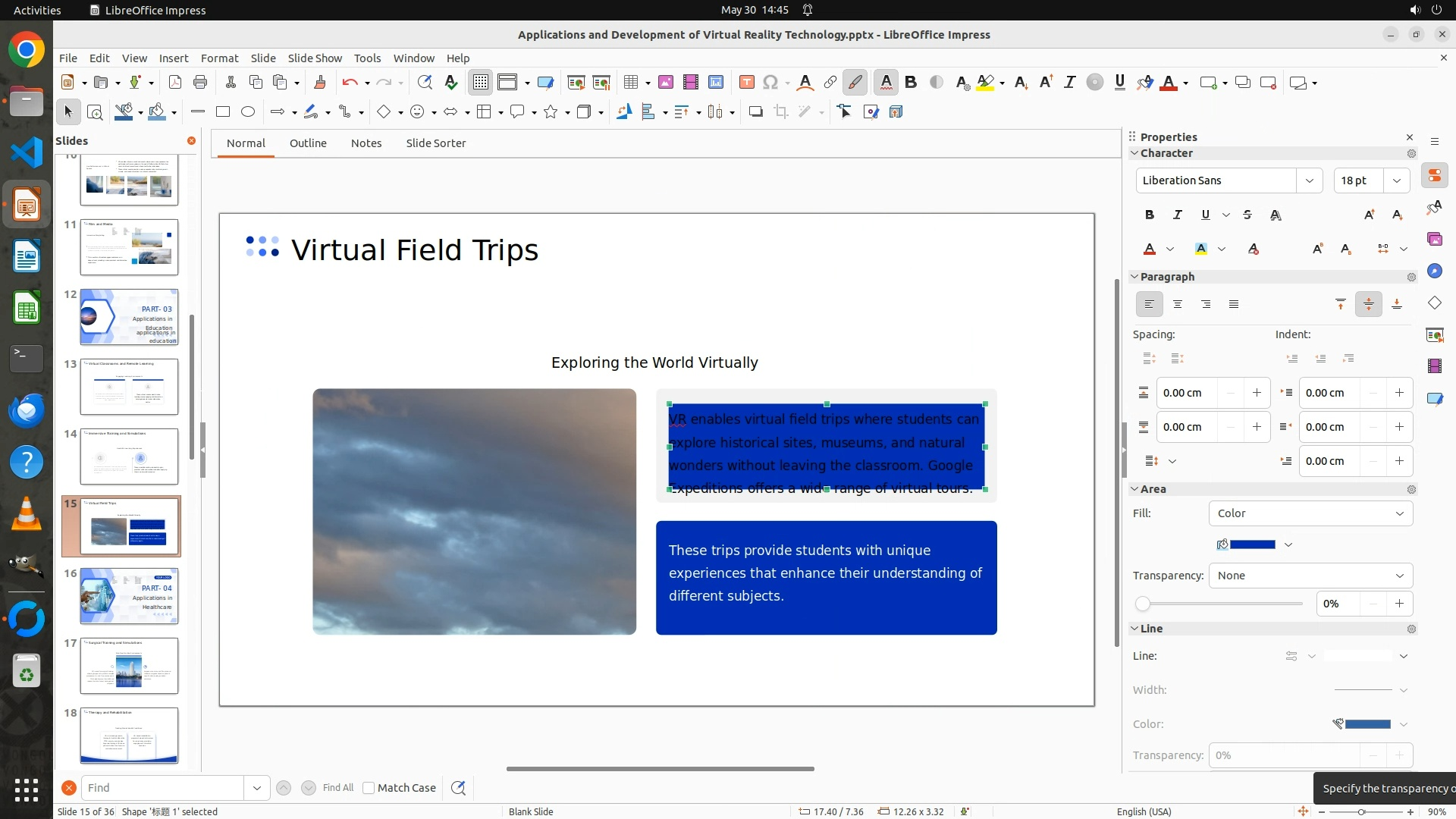Open the font name dropdown

1309,180
